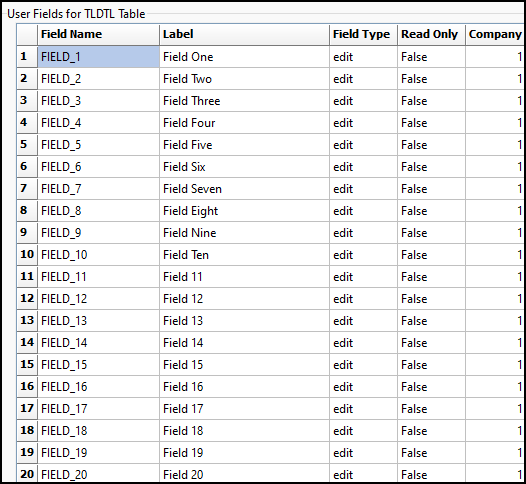
Task: Select the FIELD_1 cell
Action: [x=98, y=57]
